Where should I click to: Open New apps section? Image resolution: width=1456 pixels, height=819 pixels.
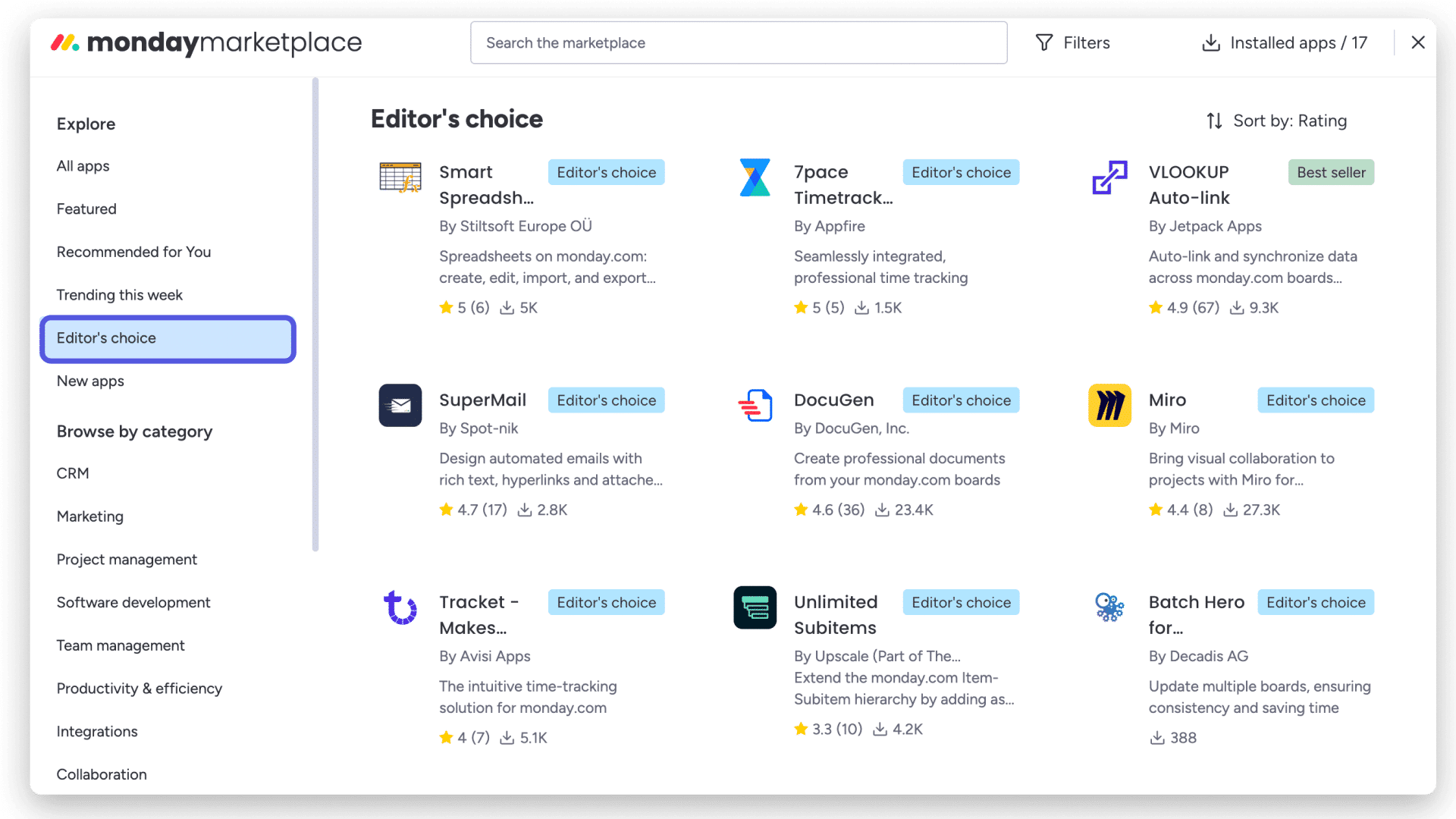(x=90, y=381)
